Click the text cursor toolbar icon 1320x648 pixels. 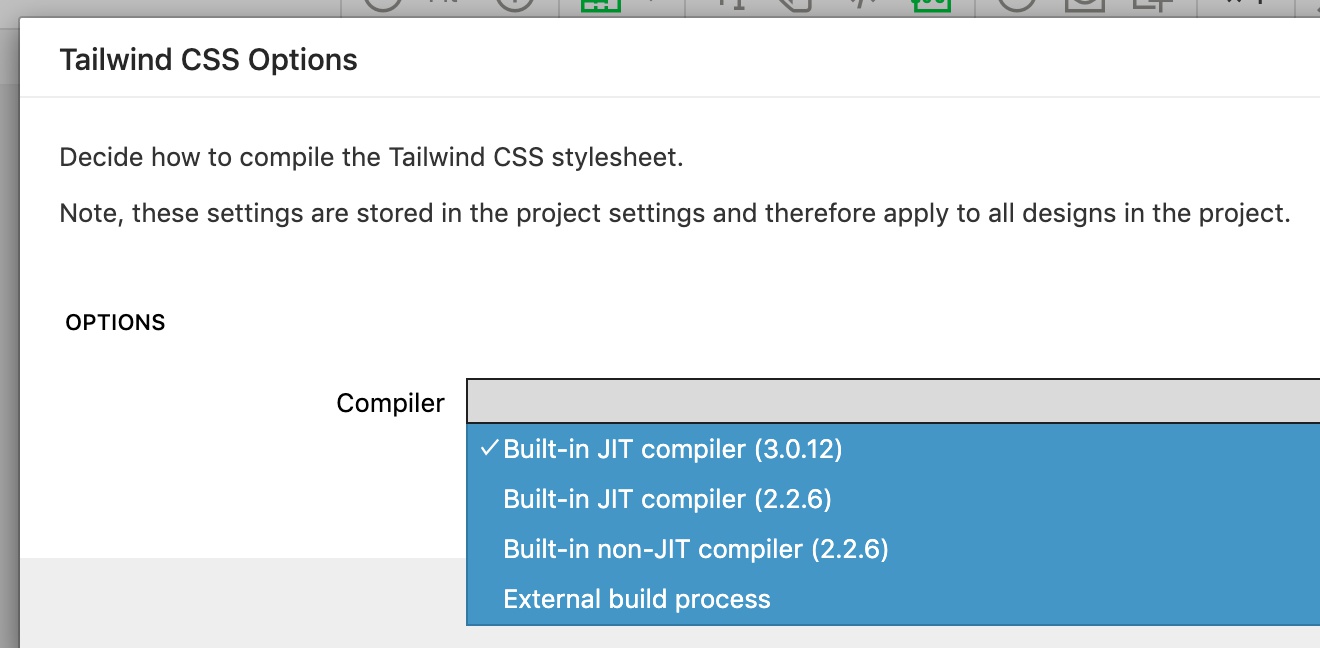[x=733, y=5]
